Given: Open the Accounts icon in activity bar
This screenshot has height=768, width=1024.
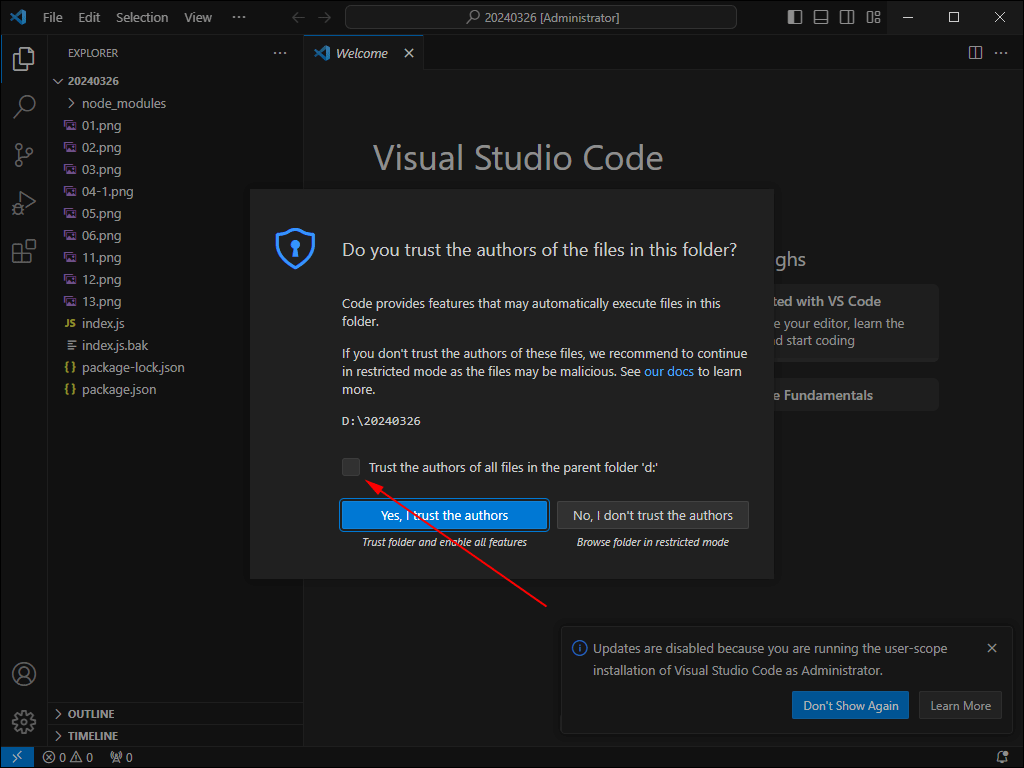Looking at the screenshot, I should (x=24, y=674).
